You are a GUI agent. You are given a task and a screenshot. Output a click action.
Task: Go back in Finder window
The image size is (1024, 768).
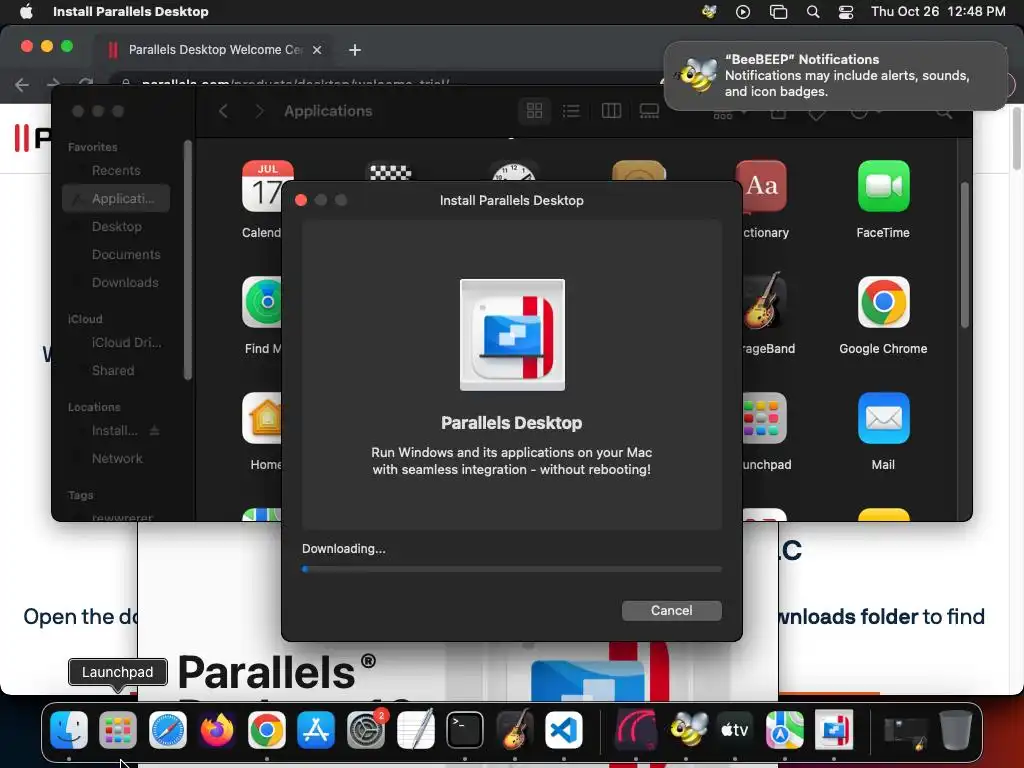pos(223,111)
